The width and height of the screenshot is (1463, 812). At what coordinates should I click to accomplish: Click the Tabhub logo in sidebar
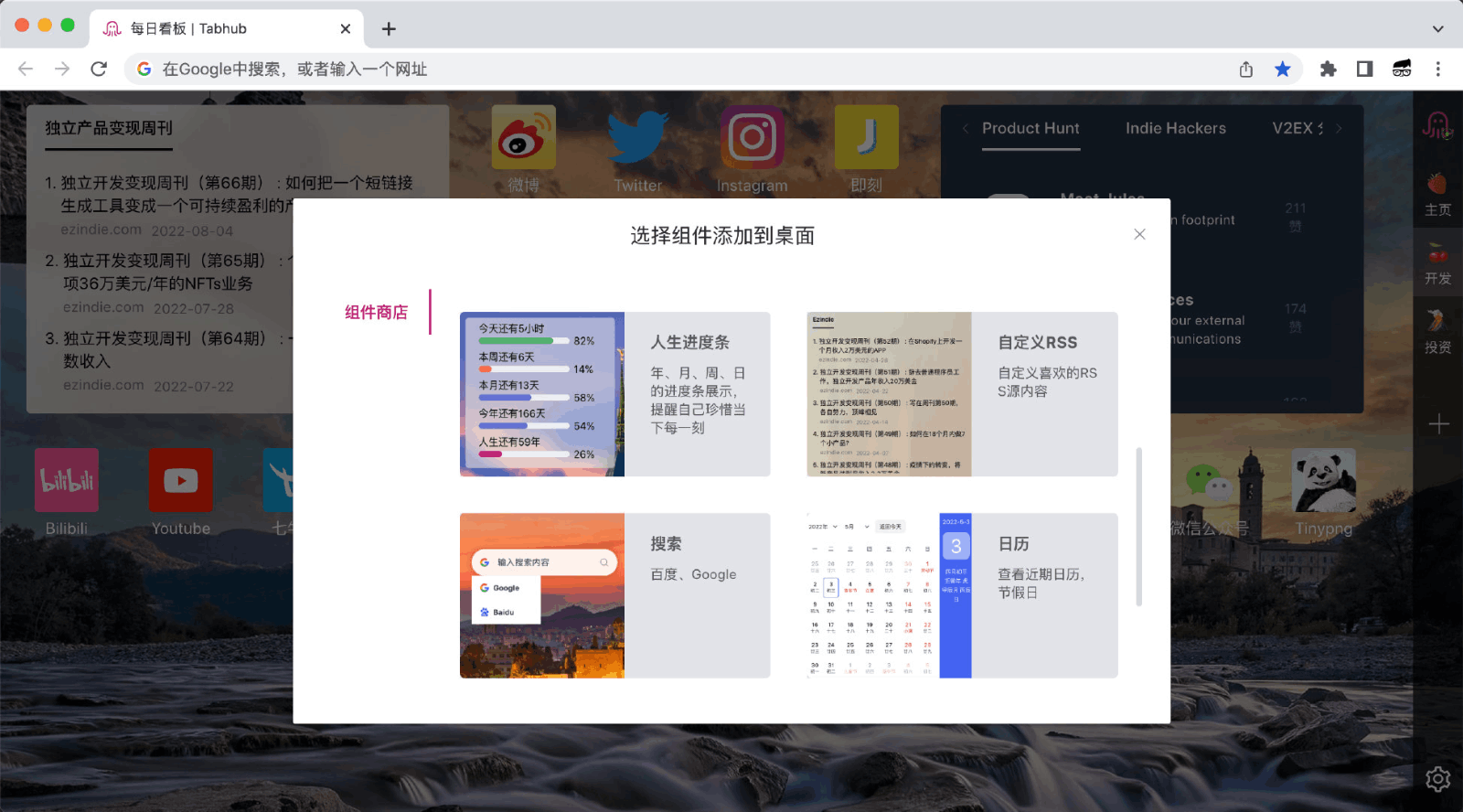pyautogui.click(x=1436, y=124)
